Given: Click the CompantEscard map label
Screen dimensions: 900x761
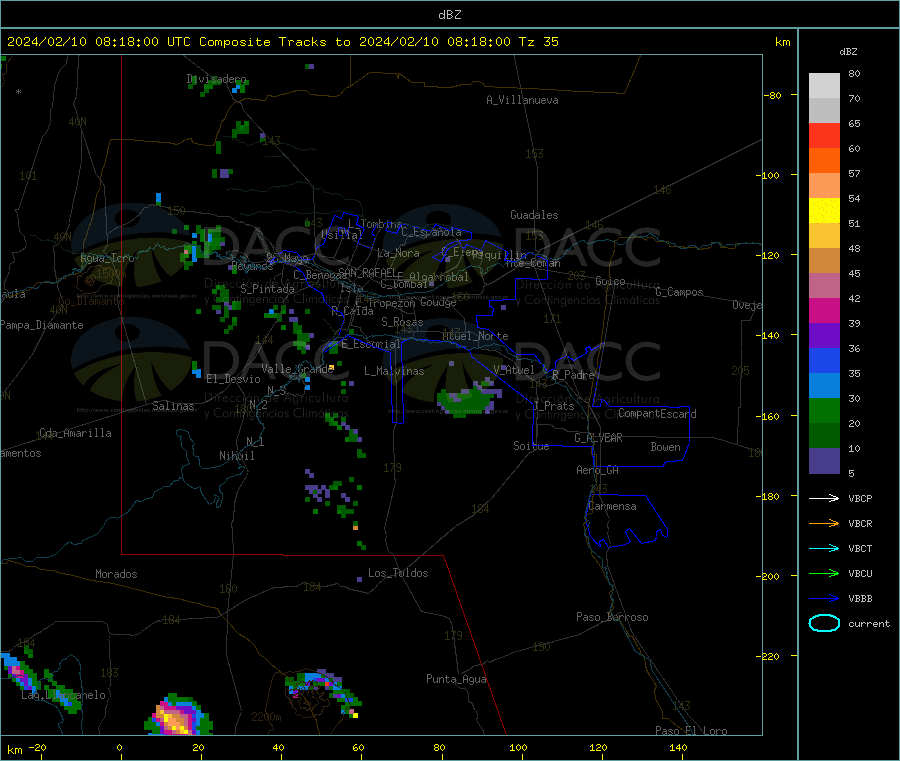Looking at the screenshot, I should [x=657, y=414].
